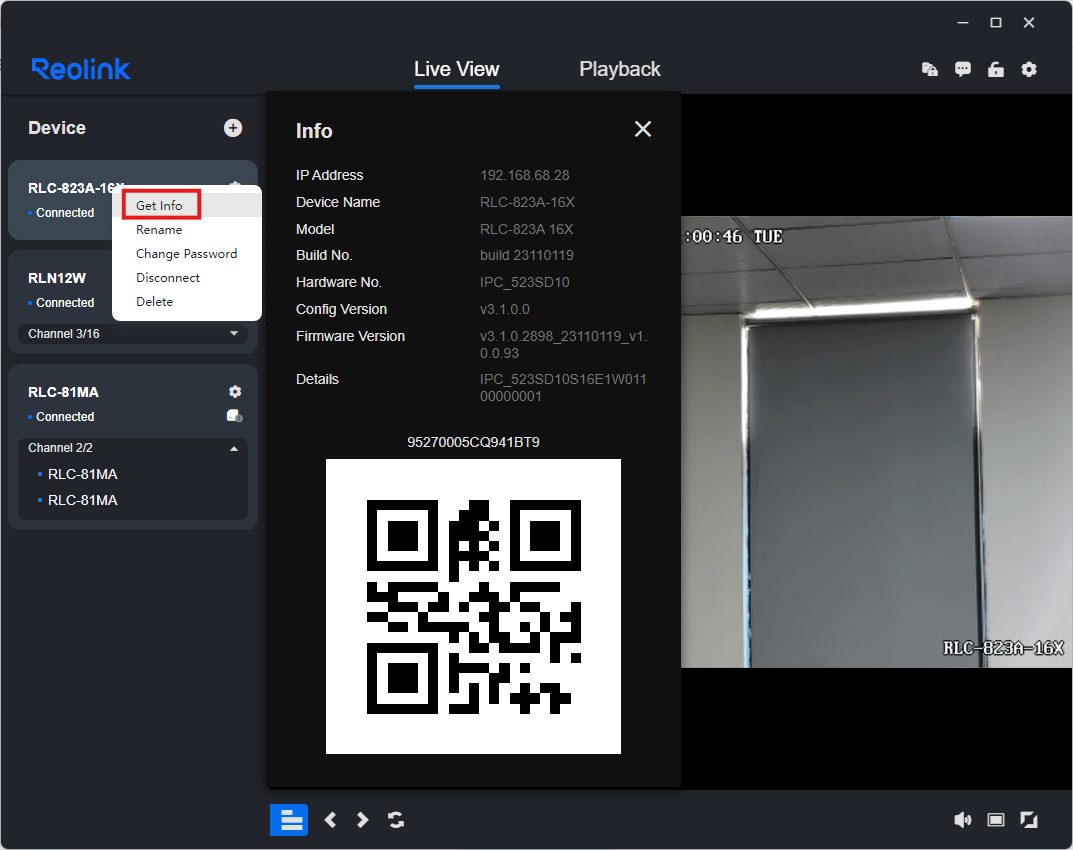The width and height of the screenshot is (1073, 850).
Task: Choose Delete in the context menu
Action: (154, 301)
